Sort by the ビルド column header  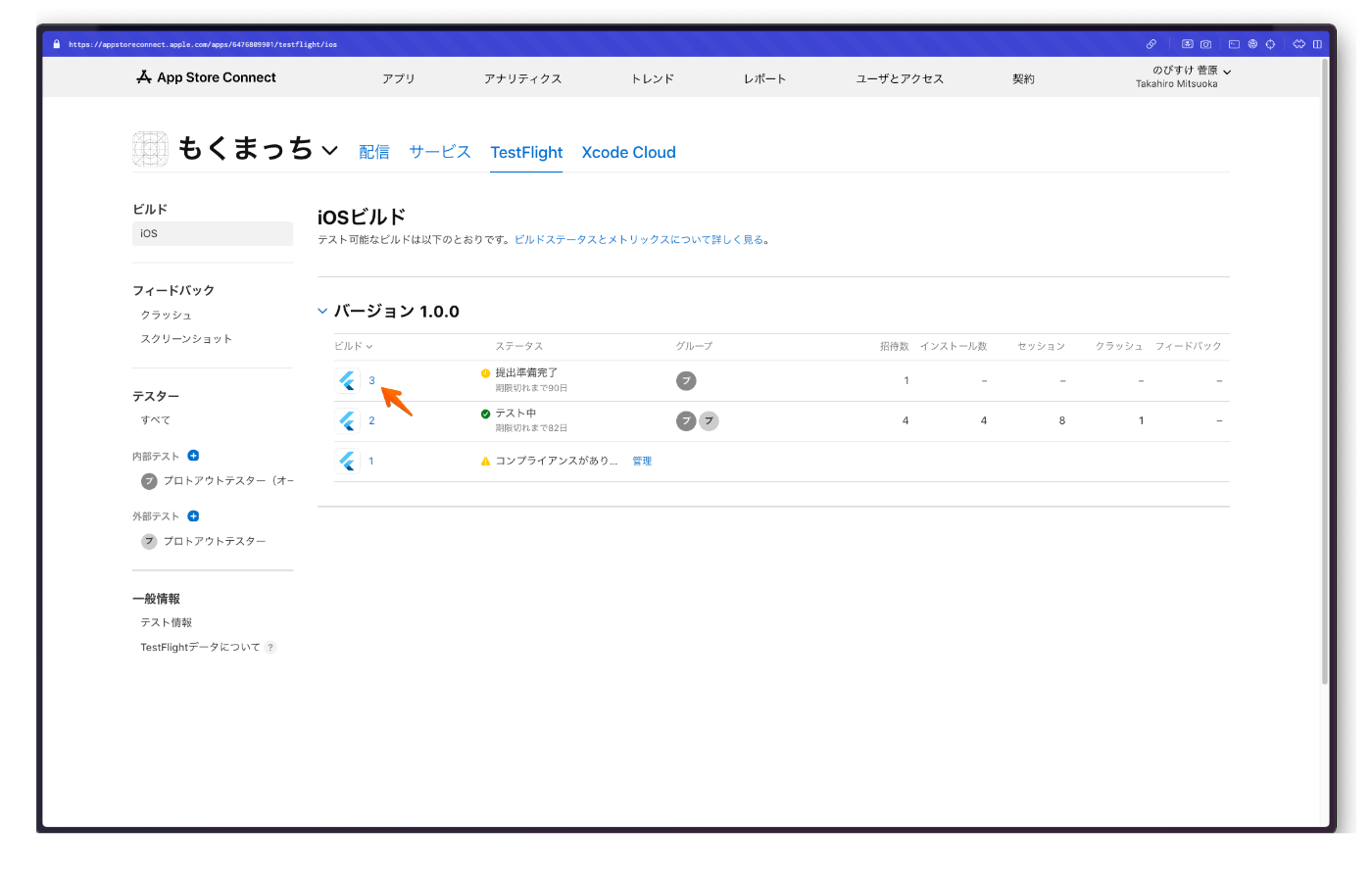[353, 346]
